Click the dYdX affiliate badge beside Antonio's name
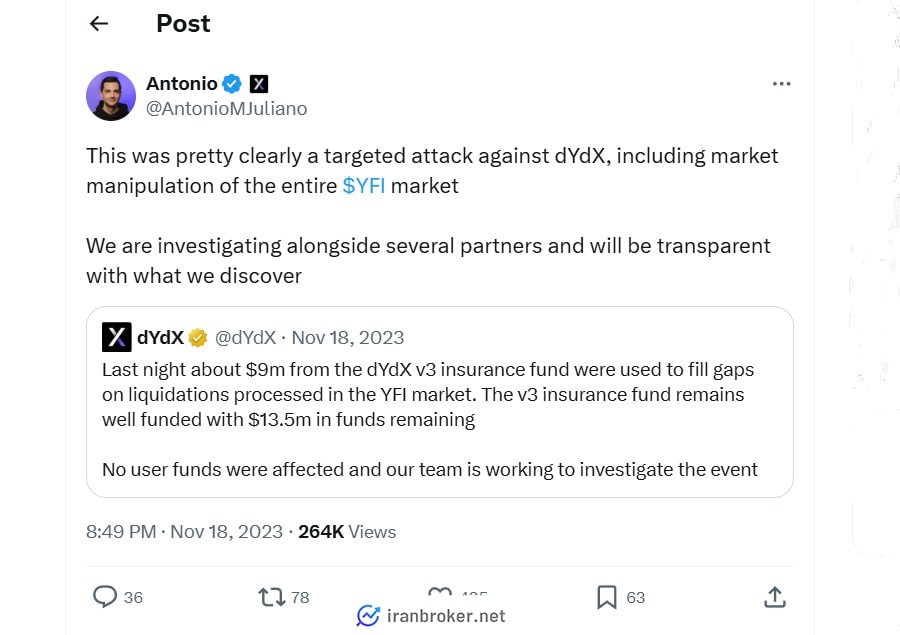The width and height of the screenshot is (900, 635). tap(259, 84)
